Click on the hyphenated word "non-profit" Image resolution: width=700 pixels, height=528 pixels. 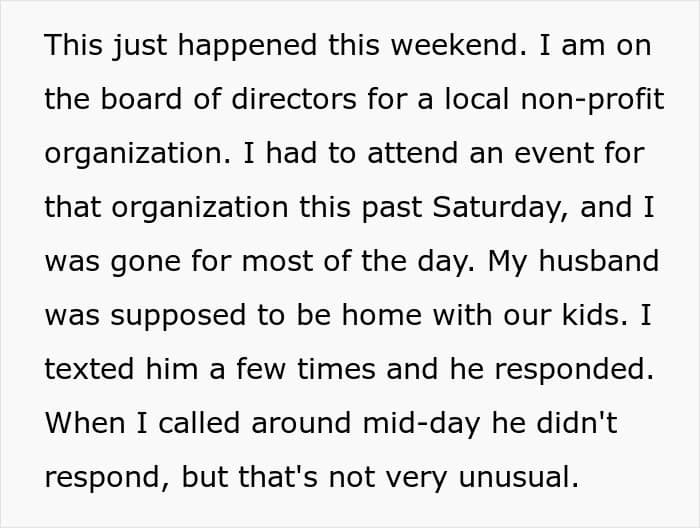tap(592, 101)
